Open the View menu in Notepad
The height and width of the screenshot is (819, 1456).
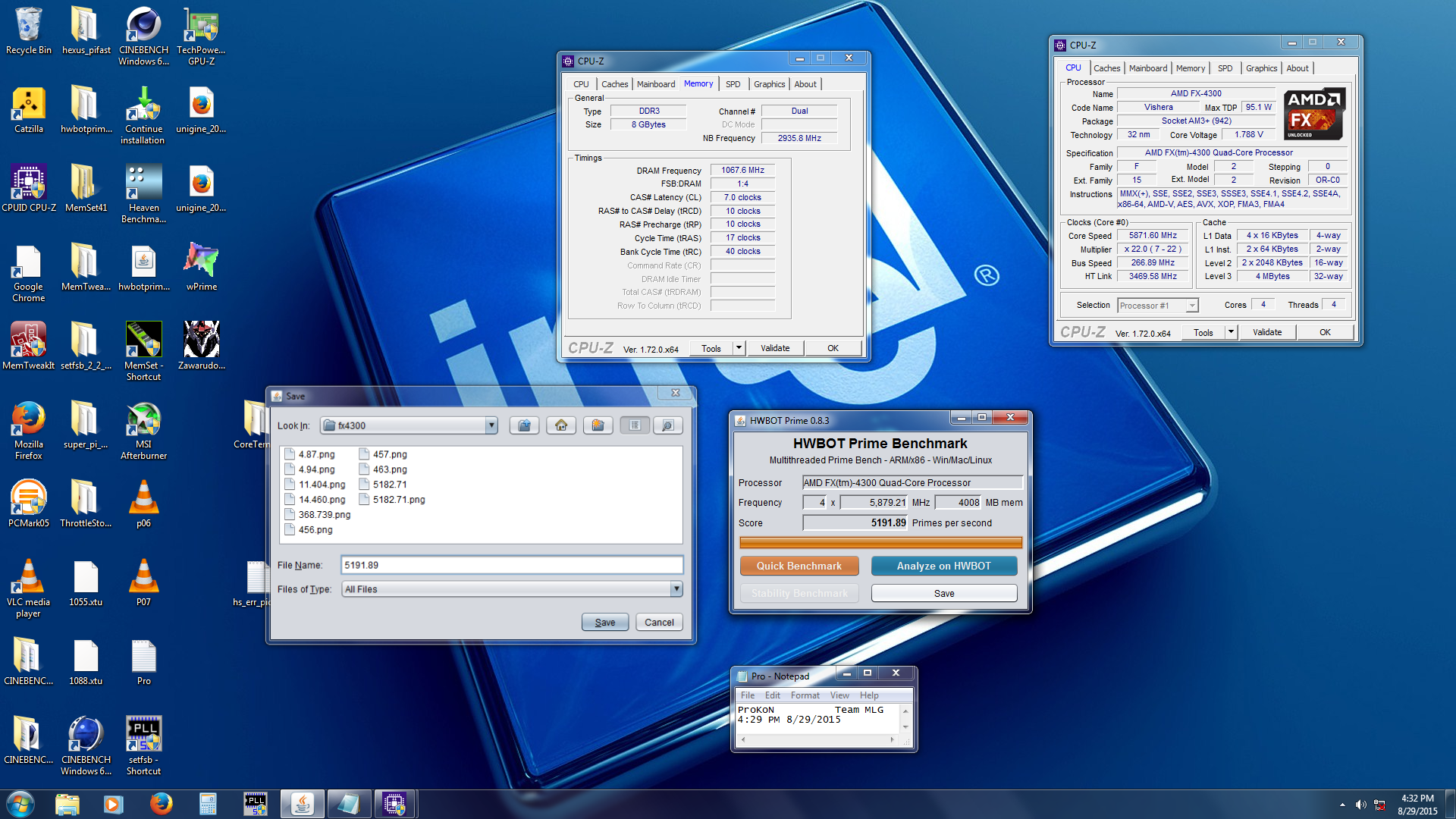coord(839,695)
